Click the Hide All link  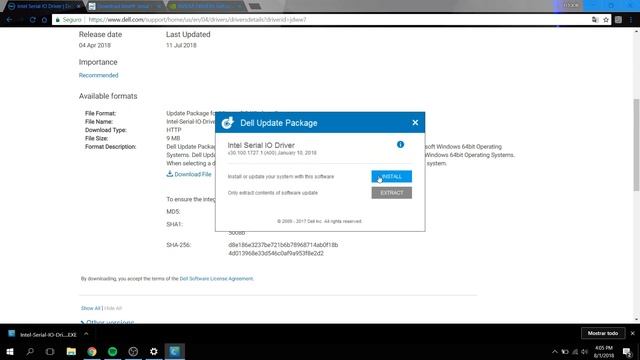click(113, 308)
